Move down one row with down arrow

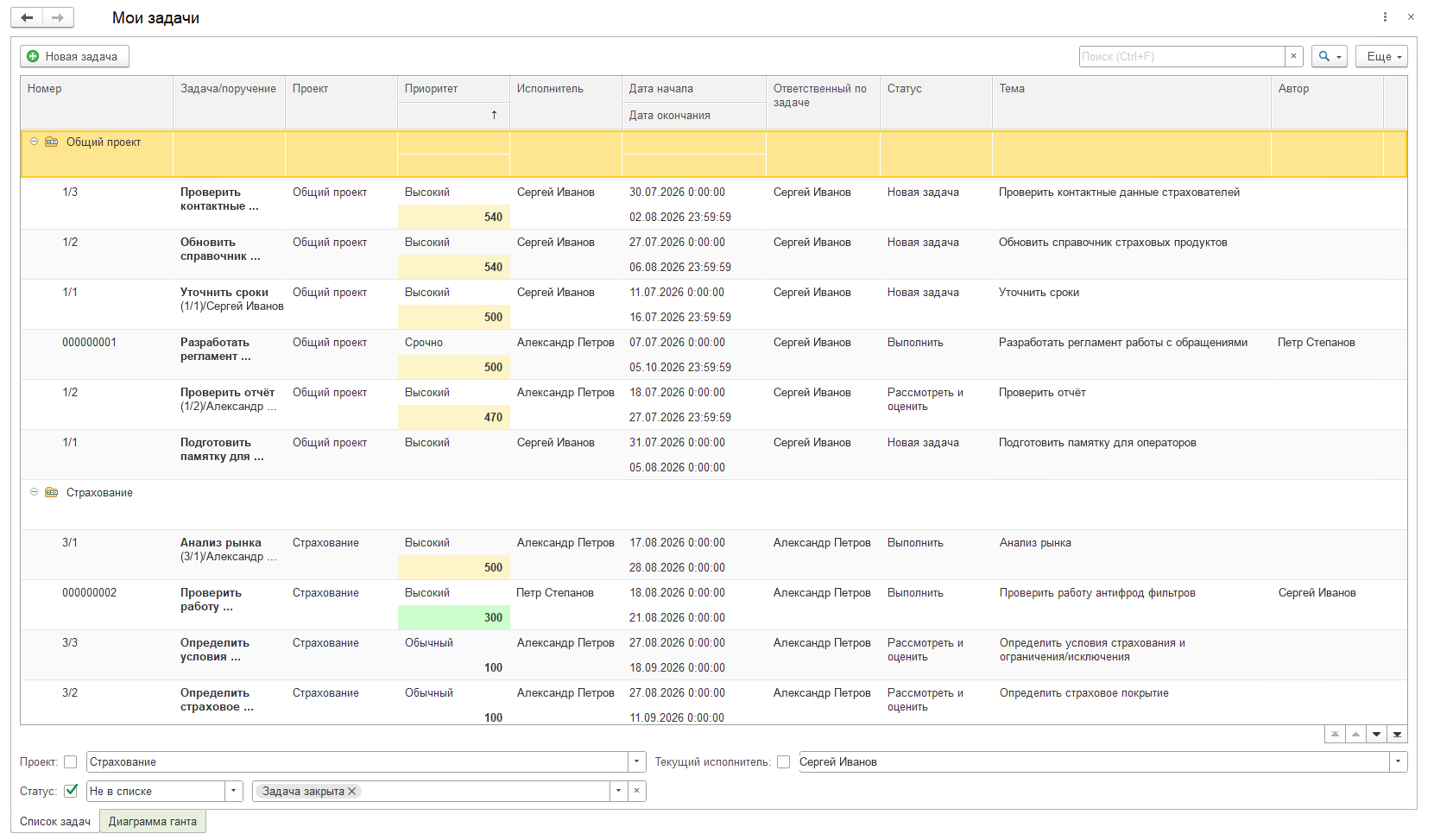click(x=1376, y=735)
